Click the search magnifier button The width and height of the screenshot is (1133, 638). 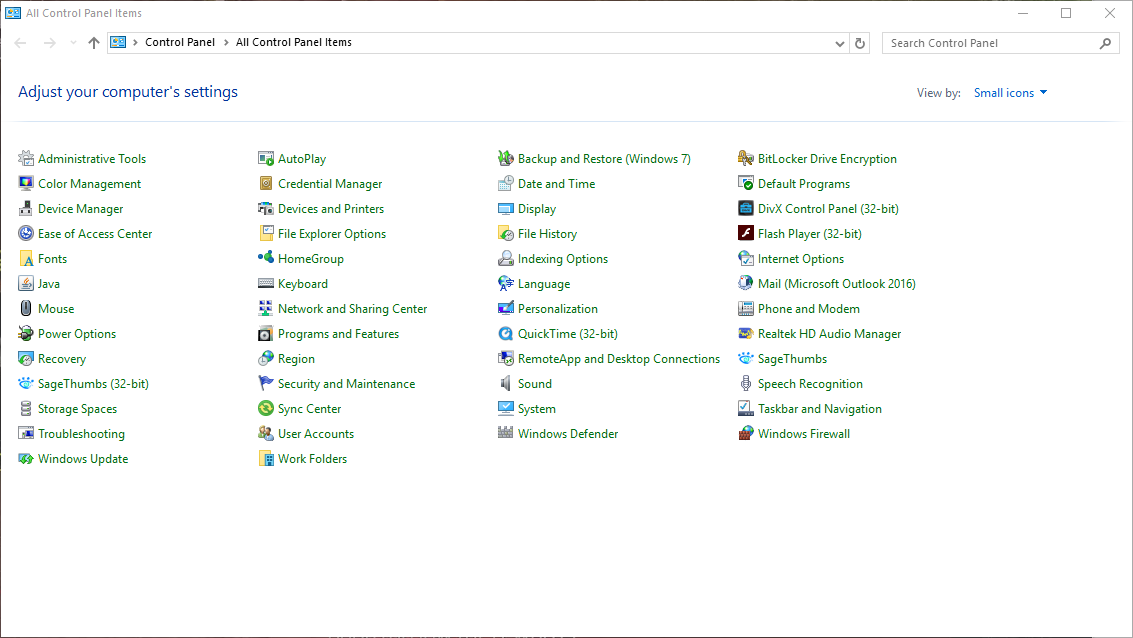click(x=1105, y=43)
